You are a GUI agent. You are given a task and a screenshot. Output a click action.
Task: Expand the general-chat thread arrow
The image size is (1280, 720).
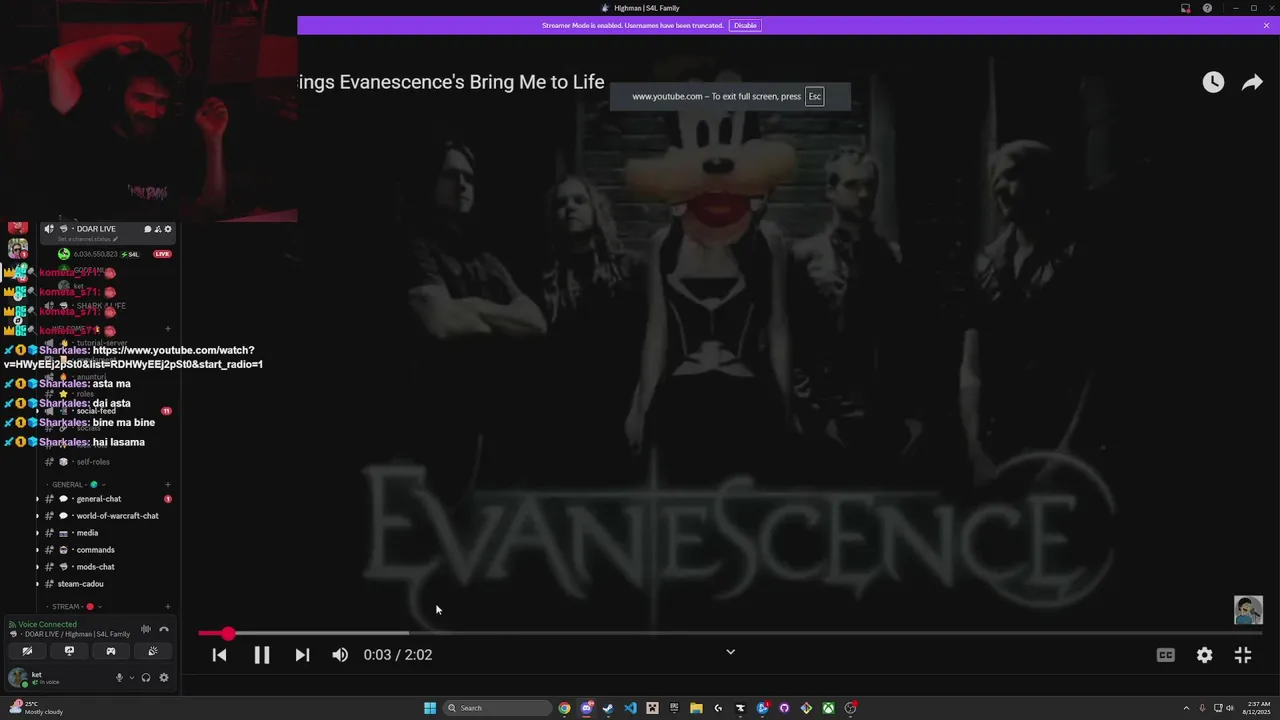(38, 499)
